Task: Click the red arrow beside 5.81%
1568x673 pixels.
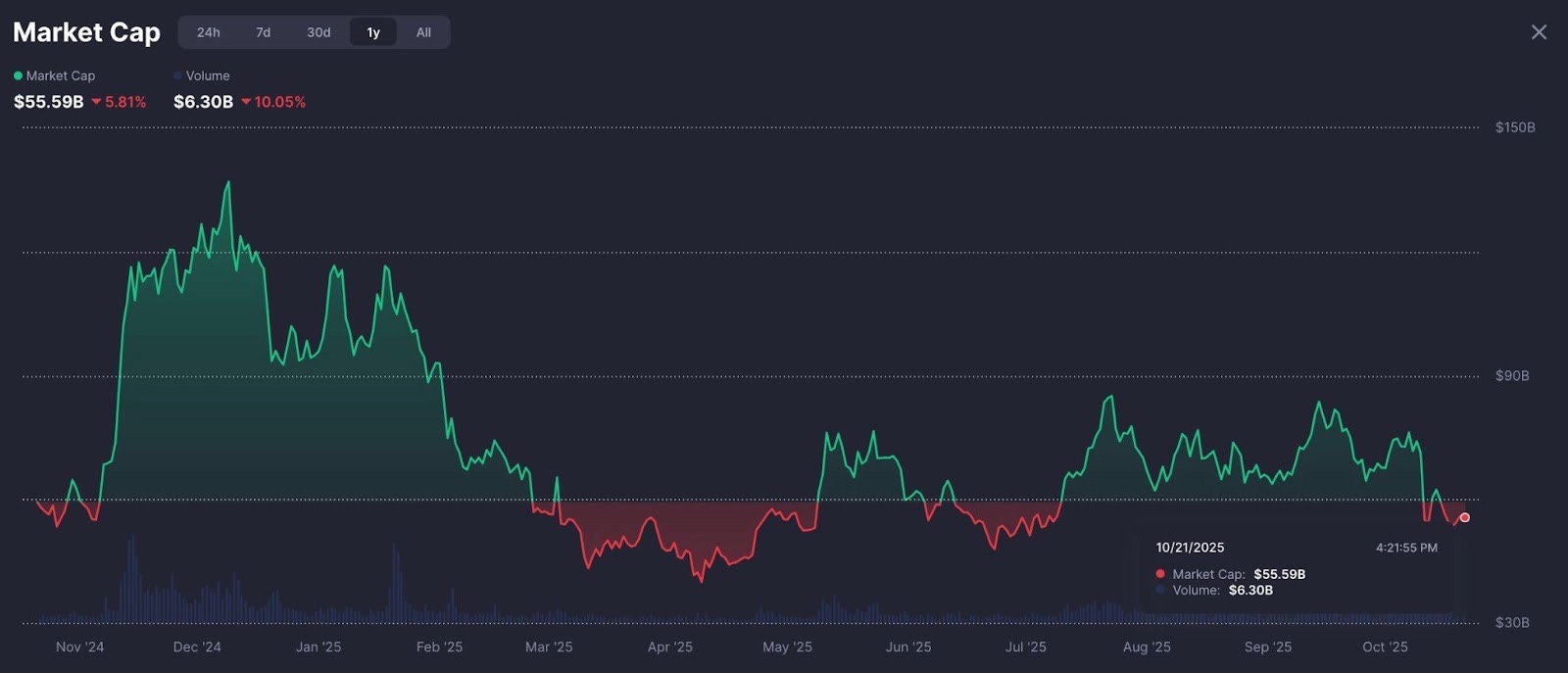Action: coord(96,102)
